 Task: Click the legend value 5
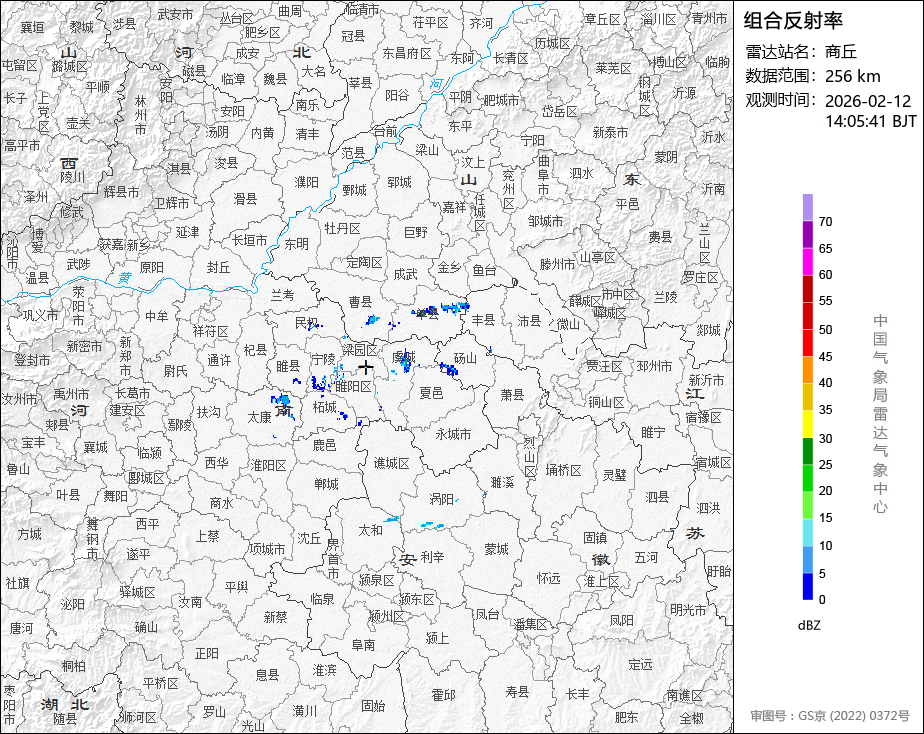coord(822,573)
